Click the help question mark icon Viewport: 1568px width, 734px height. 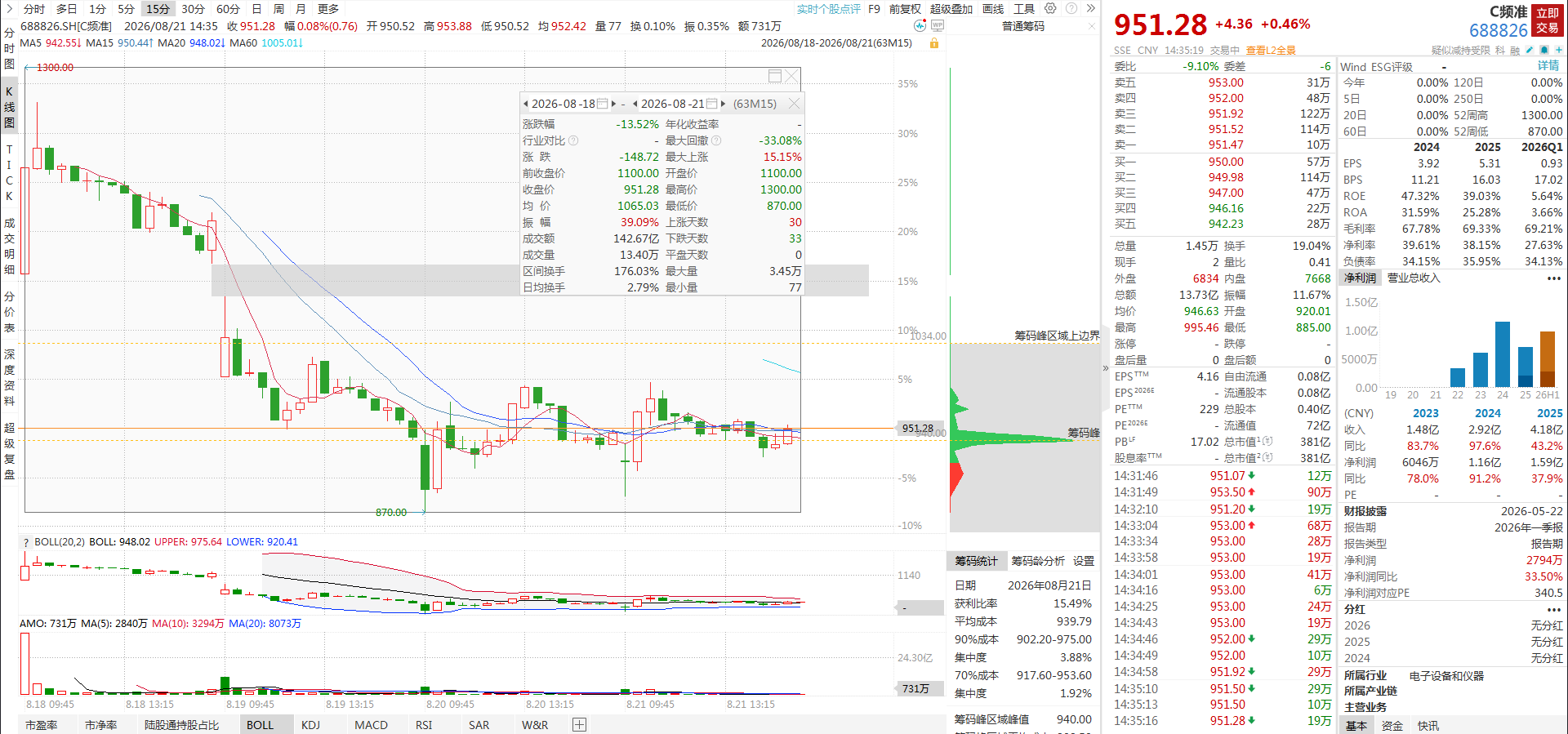1071,8
